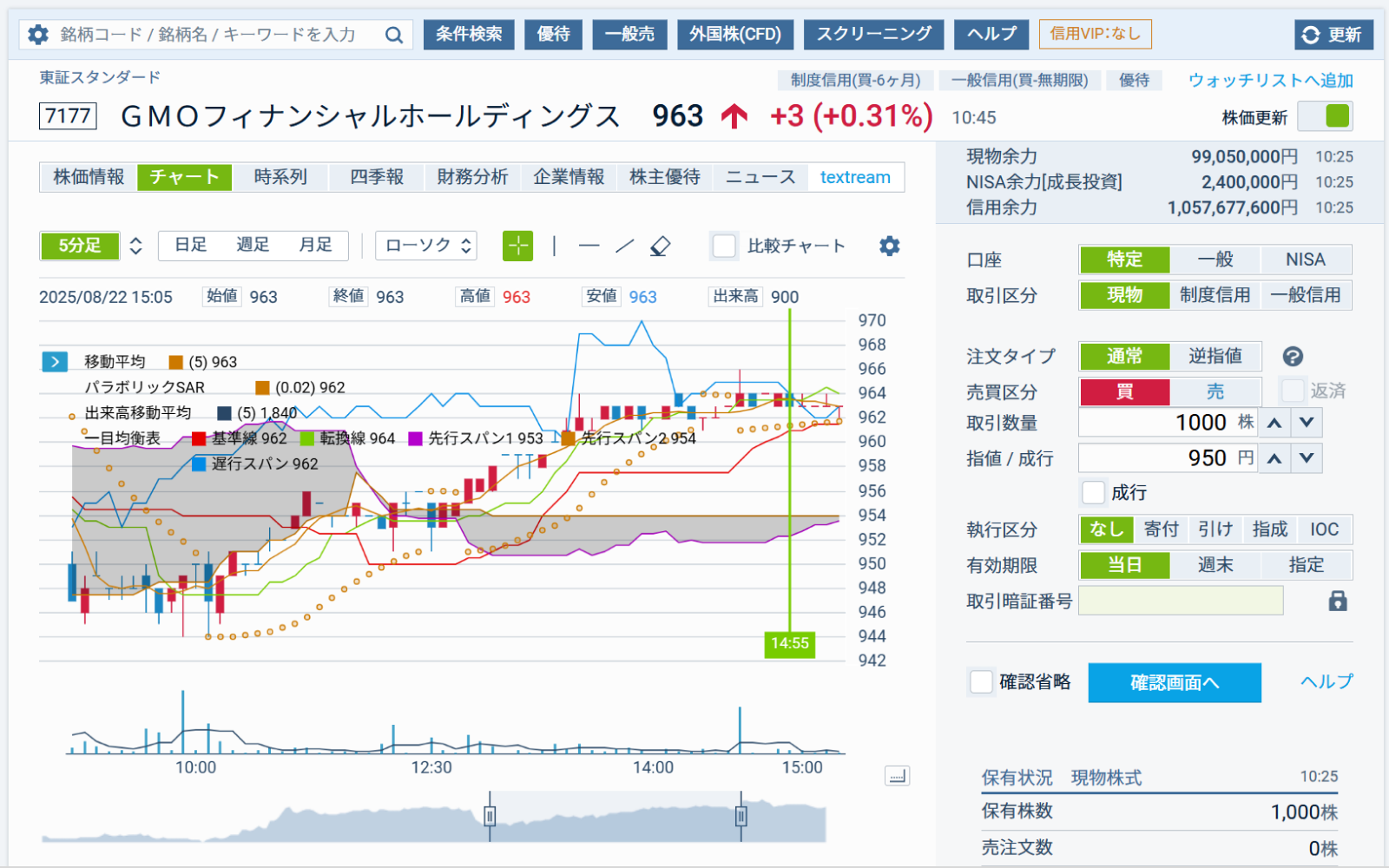Open the textream tab

tap(855, 177)
